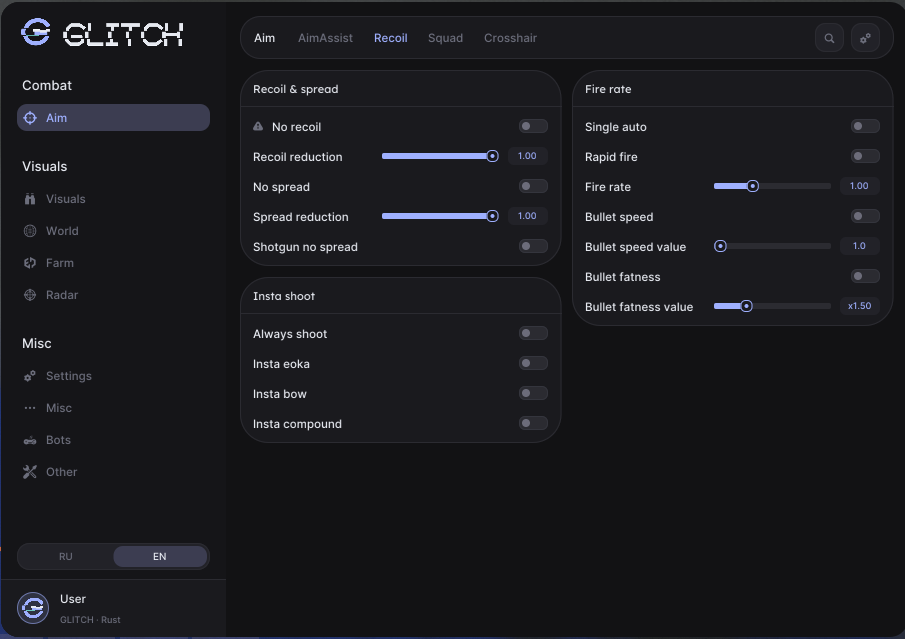The width and height of the screenshot is (905, 639).
Task: Select the Other tools icon in sidebar
Action: point(30,472)
